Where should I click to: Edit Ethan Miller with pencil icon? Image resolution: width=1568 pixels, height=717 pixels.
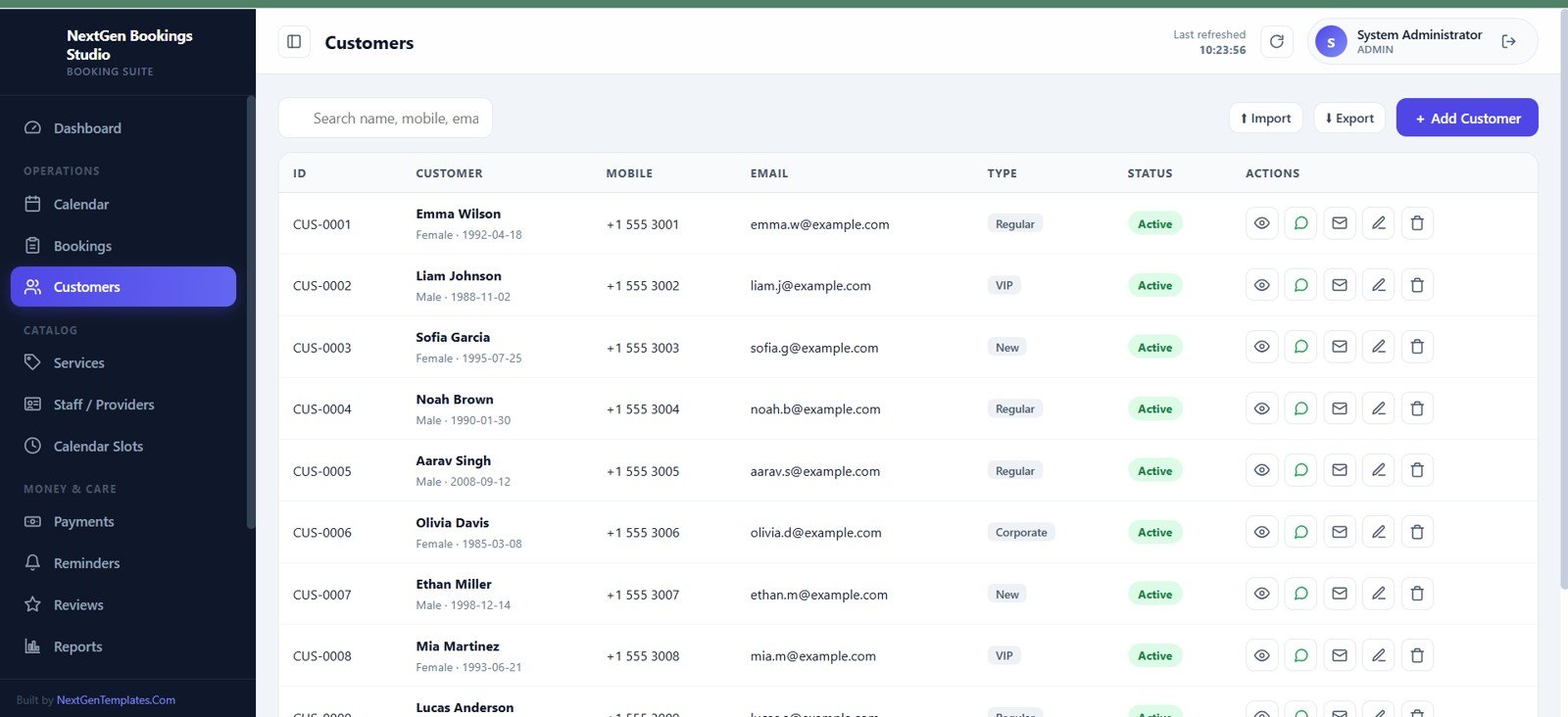(x=1378, y=594)
